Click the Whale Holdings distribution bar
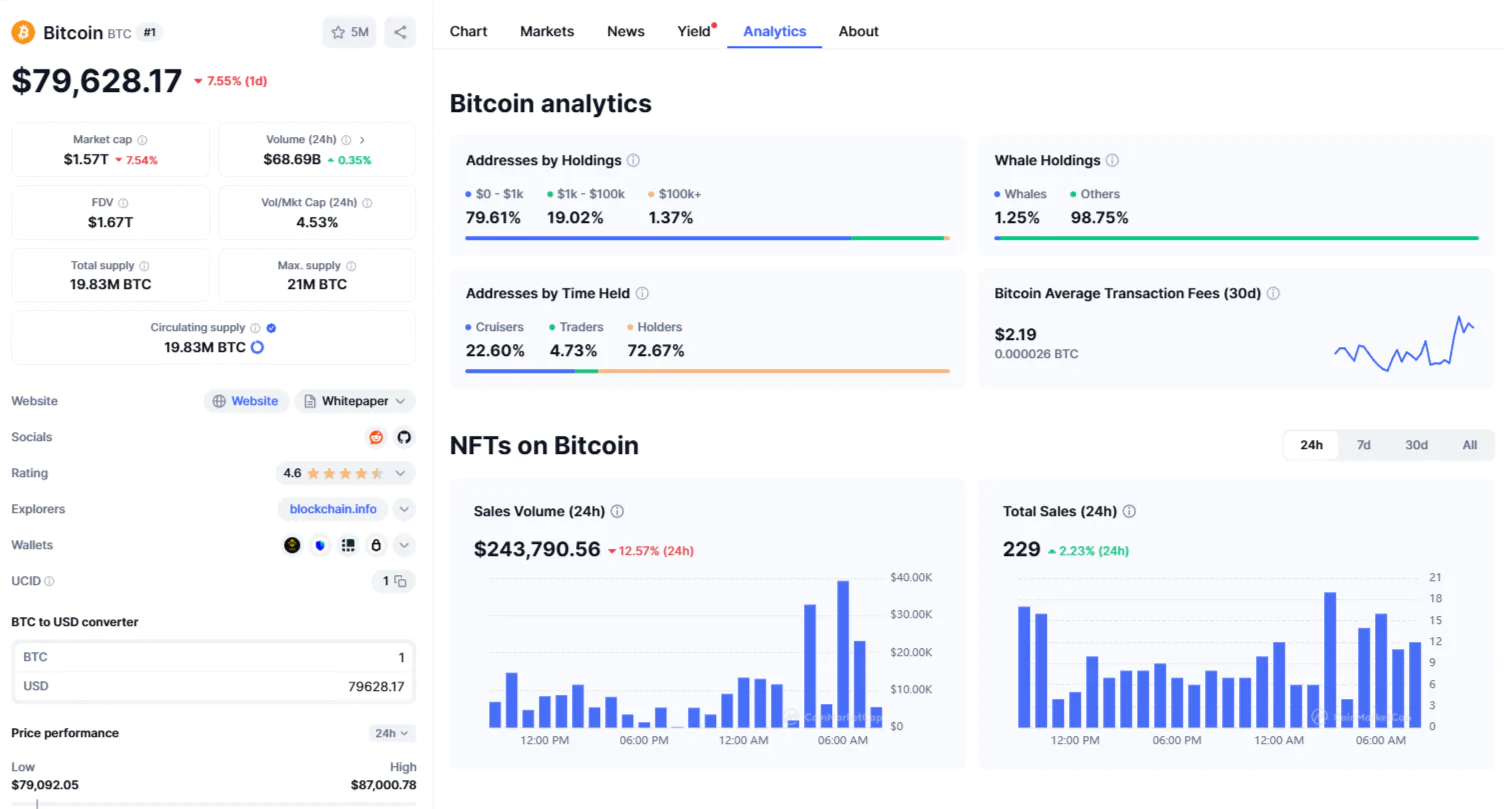The height and width of the screenshot is (809, 1504). tap(1236, 238)
